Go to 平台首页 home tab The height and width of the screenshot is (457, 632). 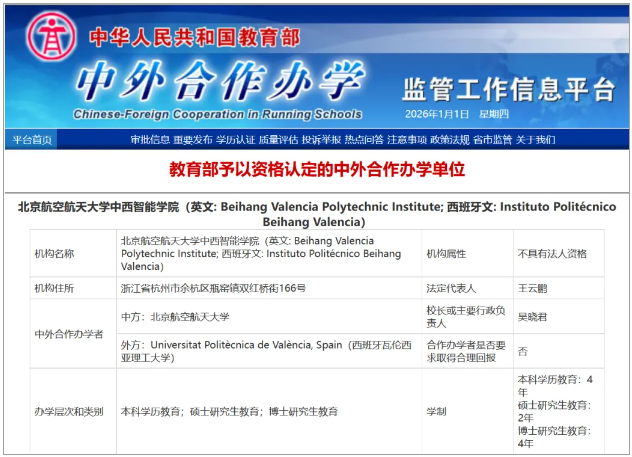pos(30,140)
